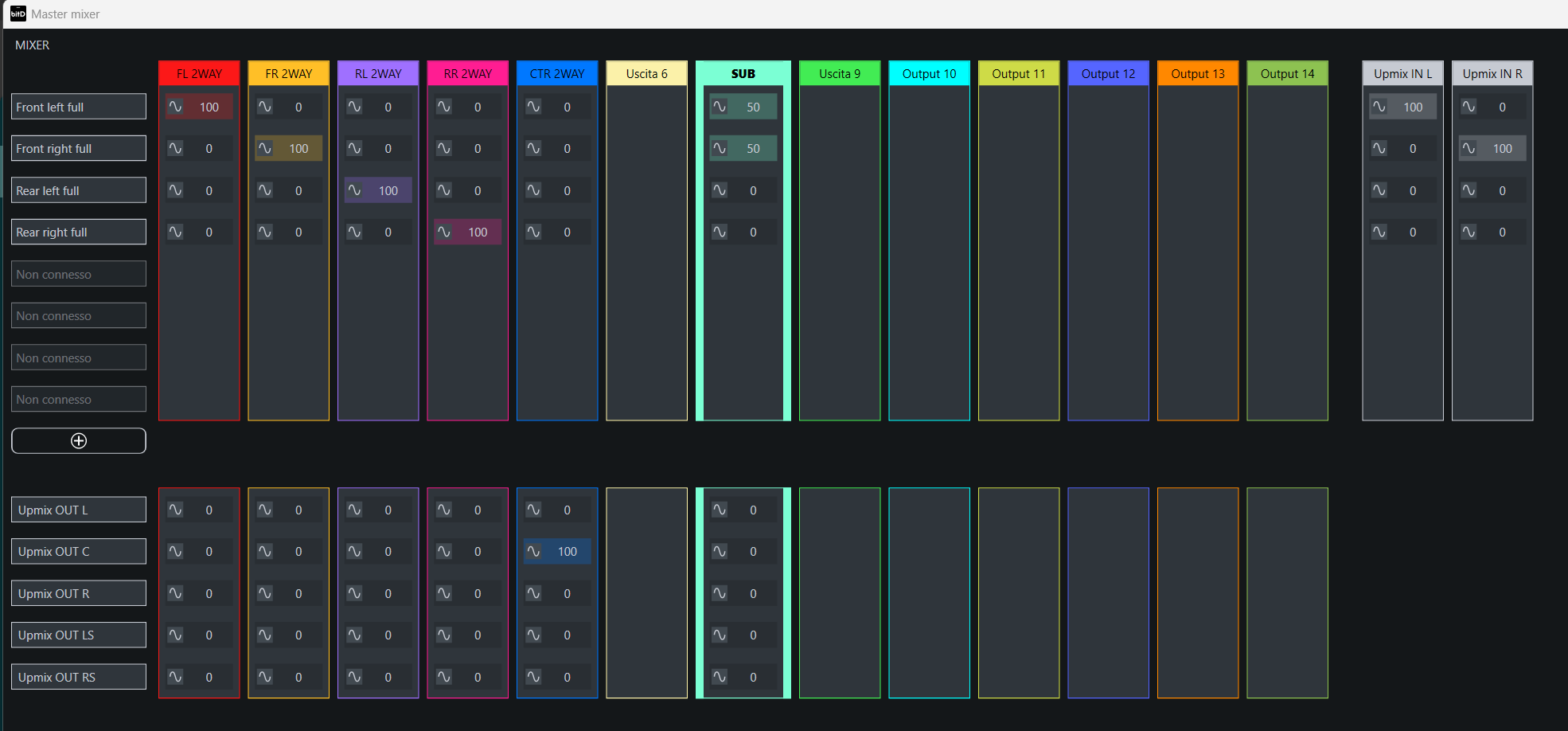Select the RR 2WAY output header
Image resolution: width=1568 pixels, height=731 pixels.
pos(468,73)
